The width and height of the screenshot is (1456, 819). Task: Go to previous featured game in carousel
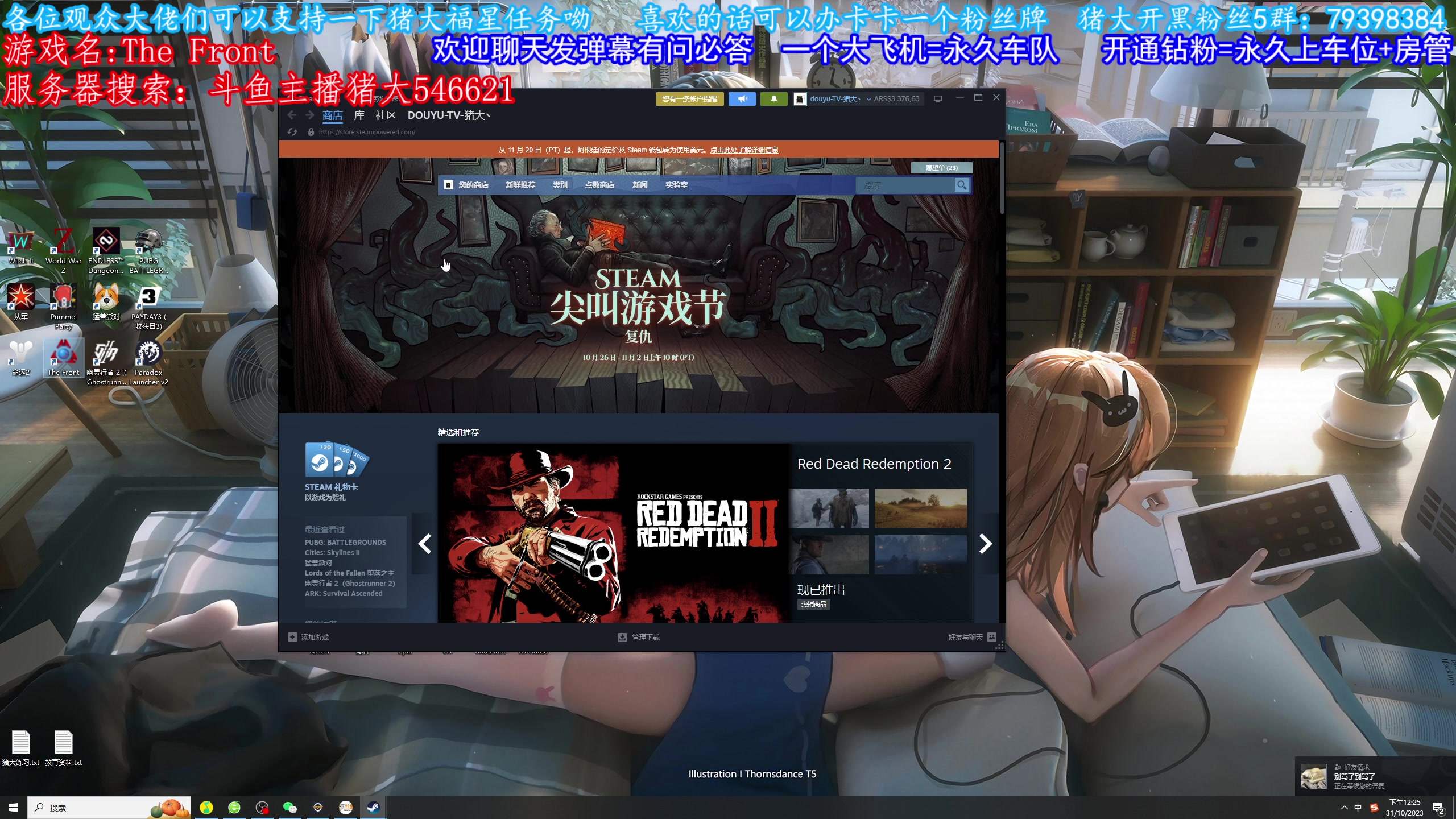click(424, 544)
